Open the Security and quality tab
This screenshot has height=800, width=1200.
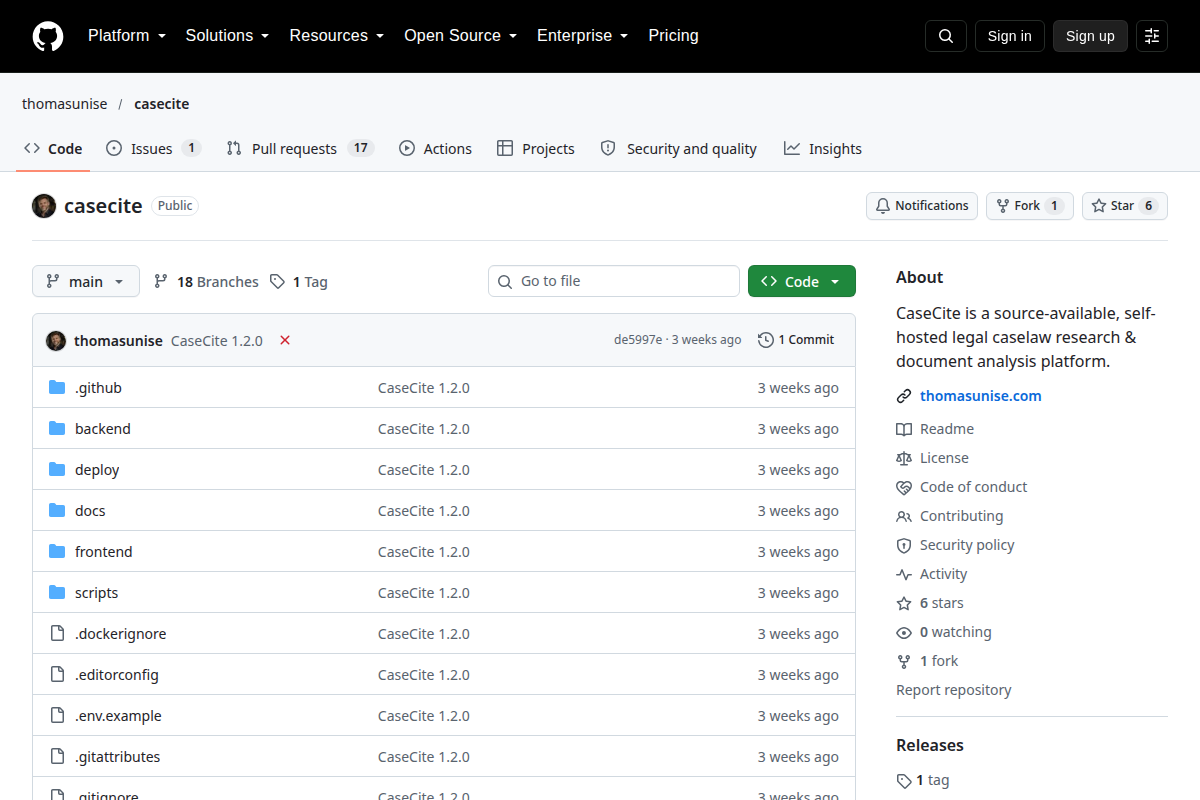click(x=678, y=149)
